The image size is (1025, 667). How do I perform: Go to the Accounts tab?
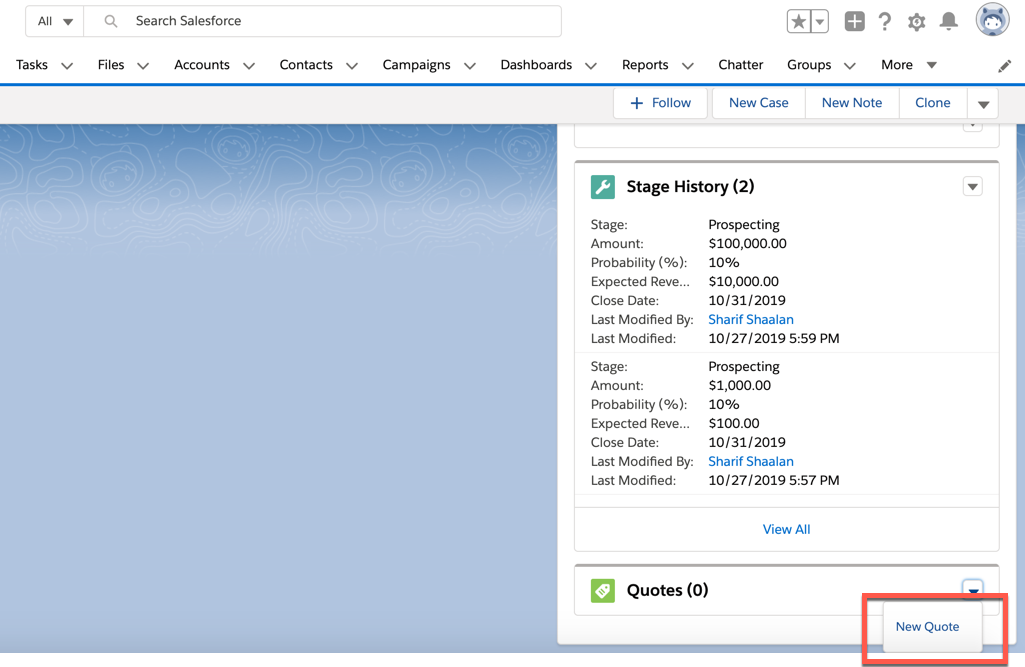(x=202, y=65)
